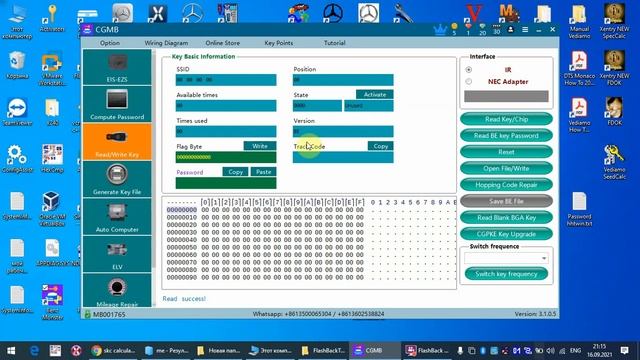Open the user account icon in the title bar
The width and height of the screenshot is (640, 360).
[x=510, y=29]
